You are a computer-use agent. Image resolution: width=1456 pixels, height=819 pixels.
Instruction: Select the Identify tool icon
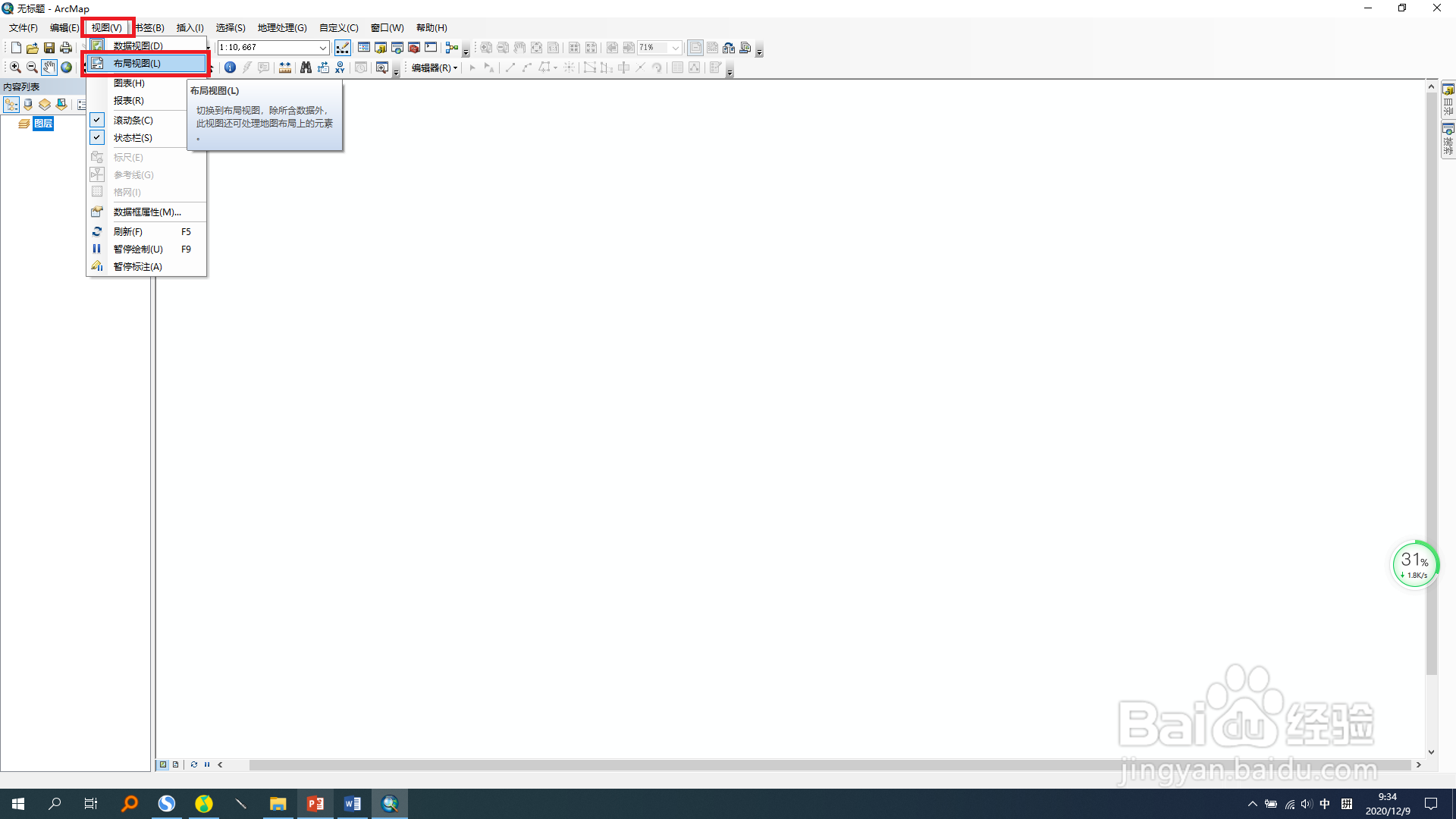click(230, 67)
